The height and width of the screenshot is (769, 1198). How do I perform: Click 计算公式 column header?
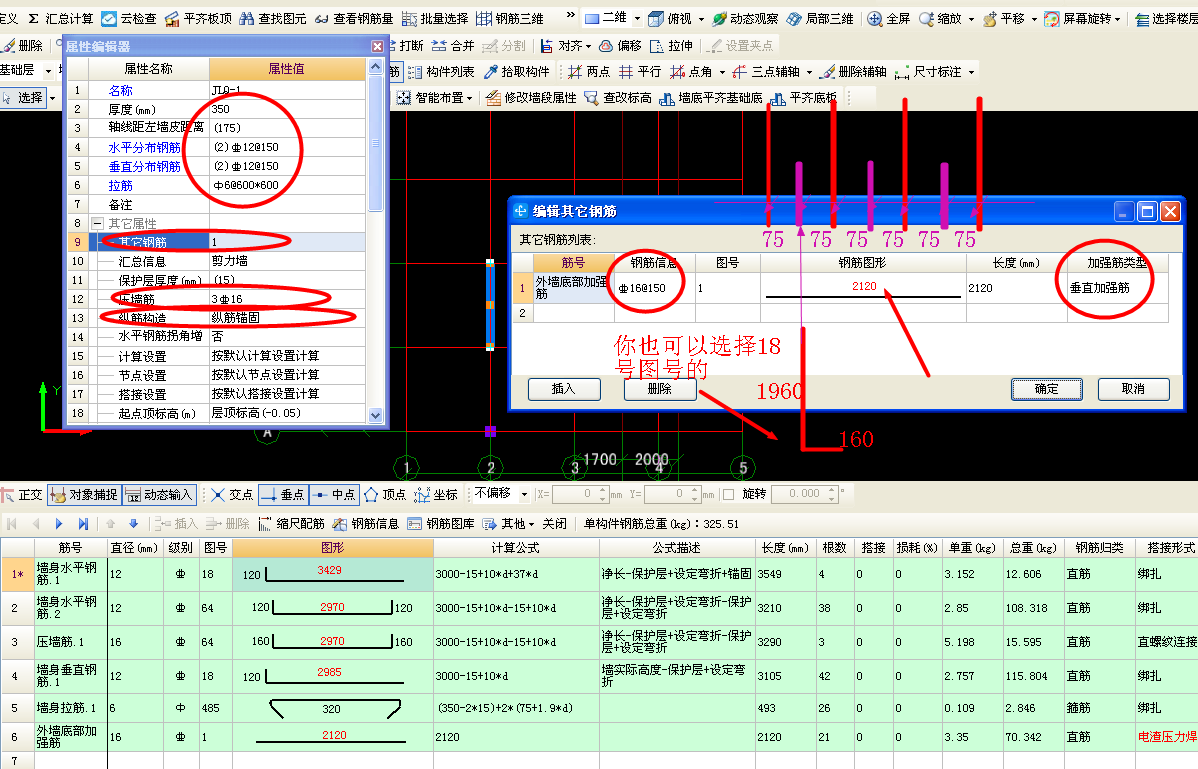(516, 548)
